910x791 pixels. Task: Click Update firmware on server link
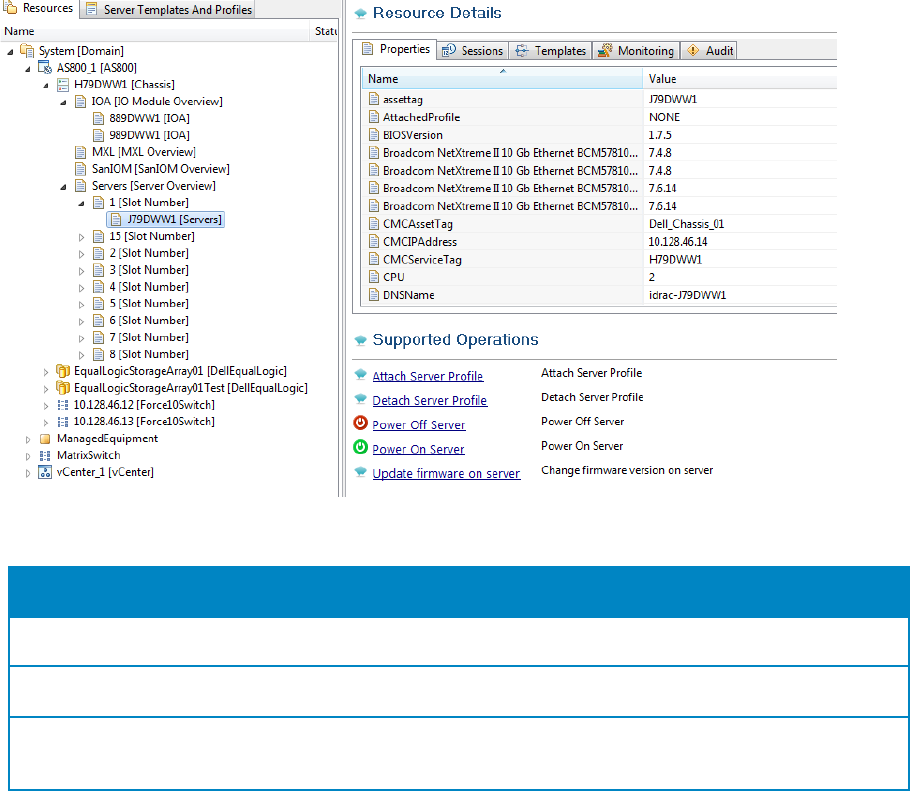[x=446, y=474]
